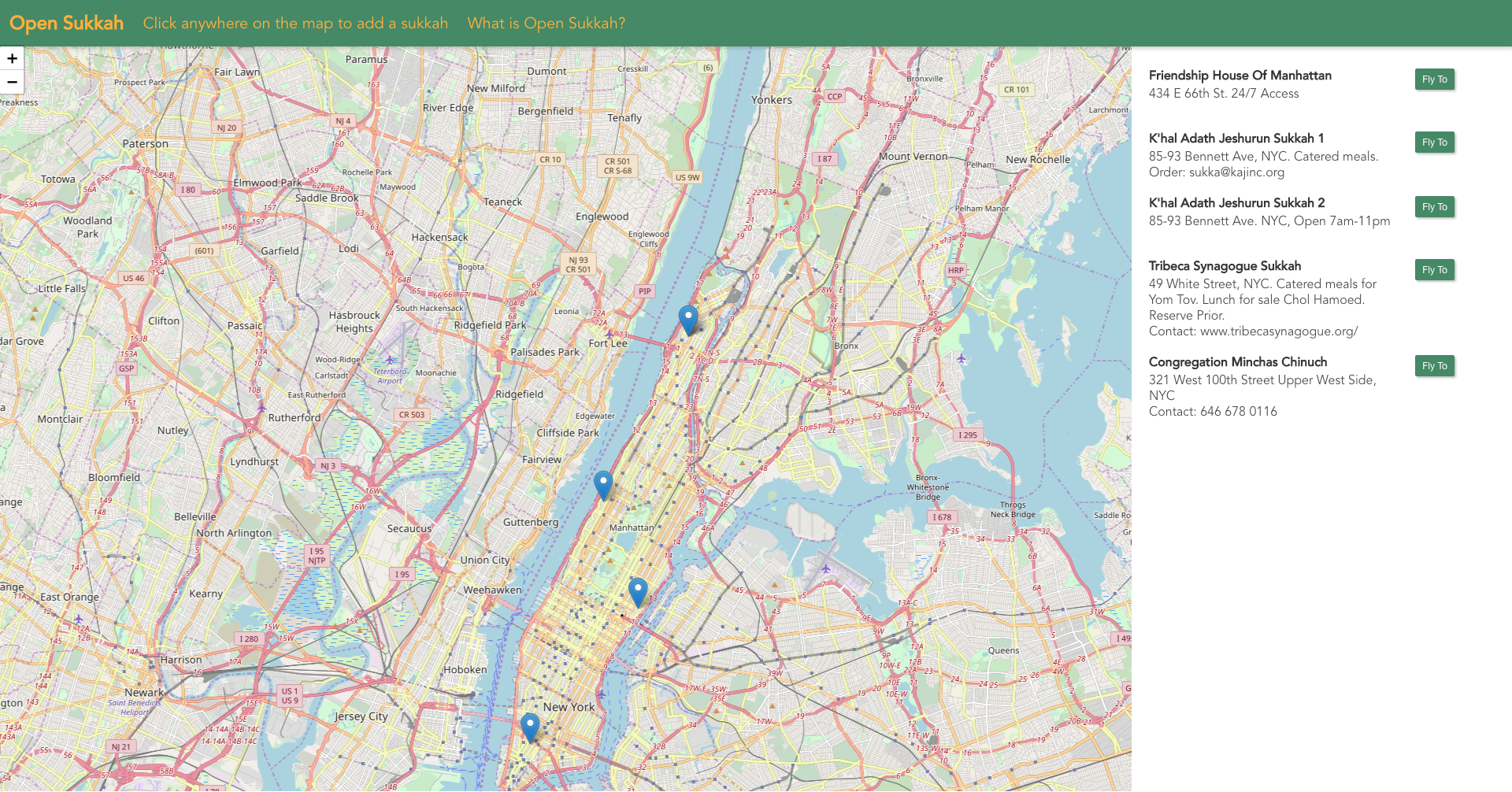Open the What is Open Sukkah? link

click(546, 24)
